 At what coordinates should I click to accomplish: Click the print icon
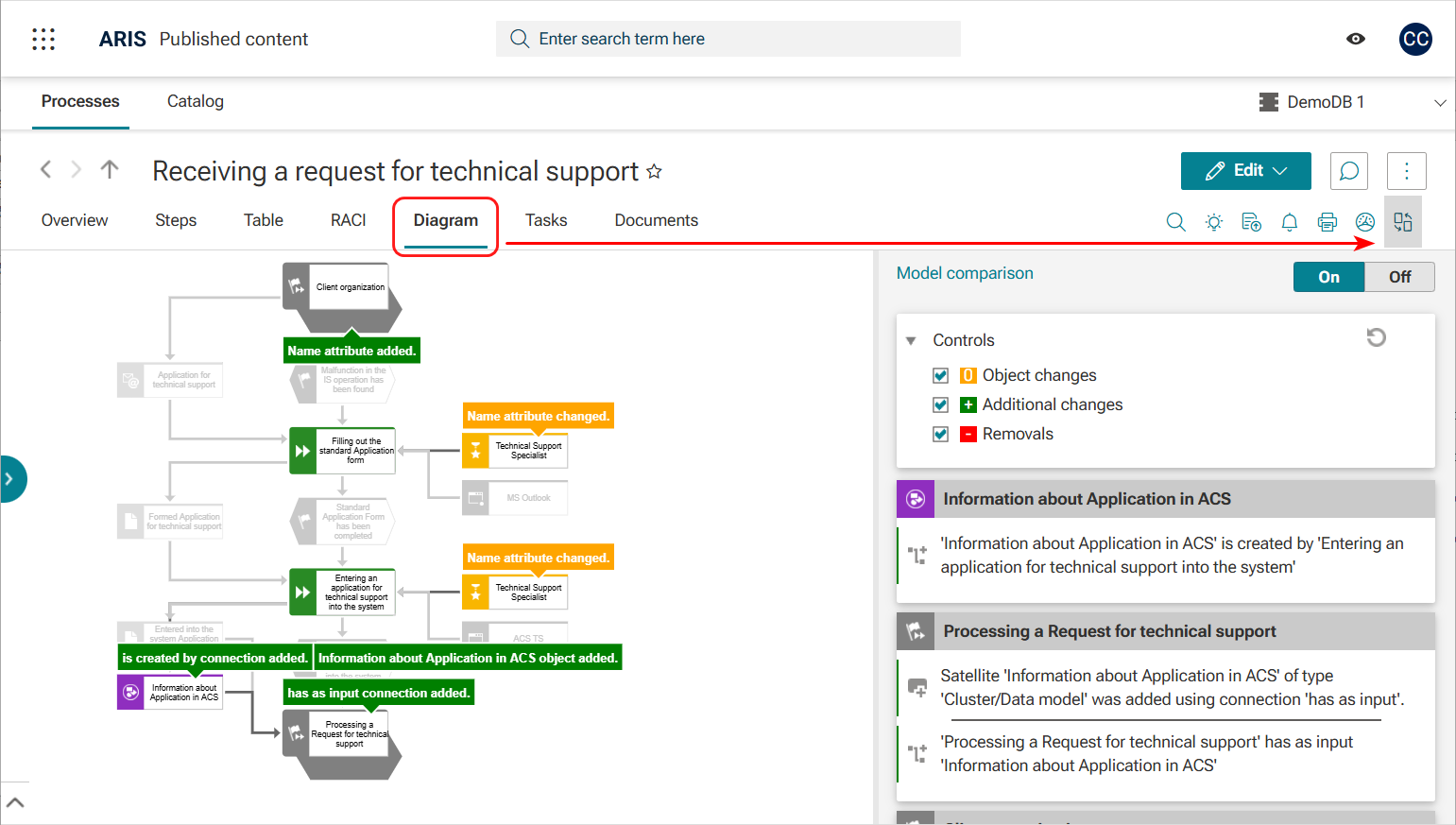1327,221
